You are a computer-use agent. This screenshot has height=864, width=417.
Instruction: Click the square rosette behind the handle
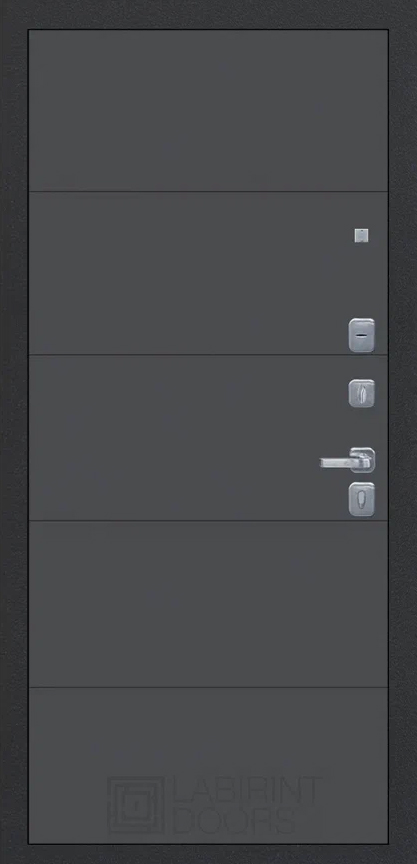click(x=363, y=460)
